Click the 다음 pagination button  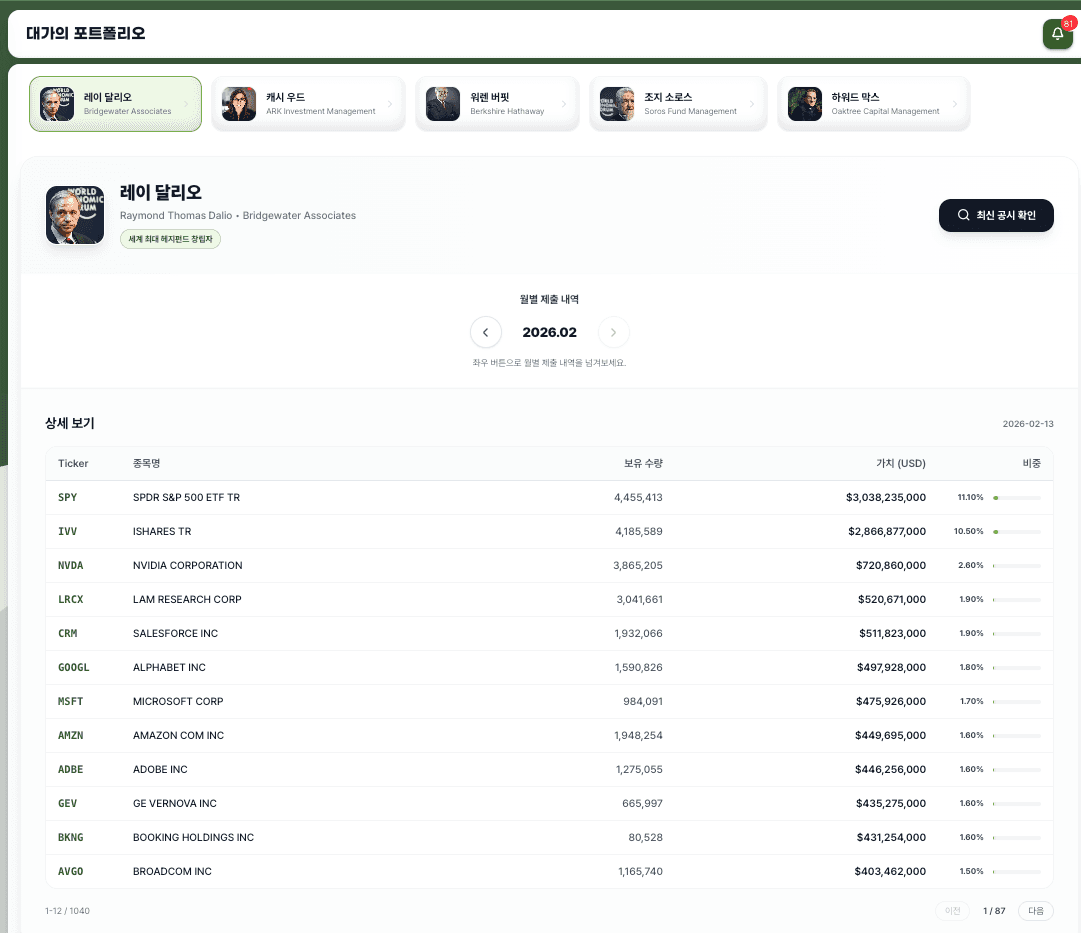click(1035, 911)
